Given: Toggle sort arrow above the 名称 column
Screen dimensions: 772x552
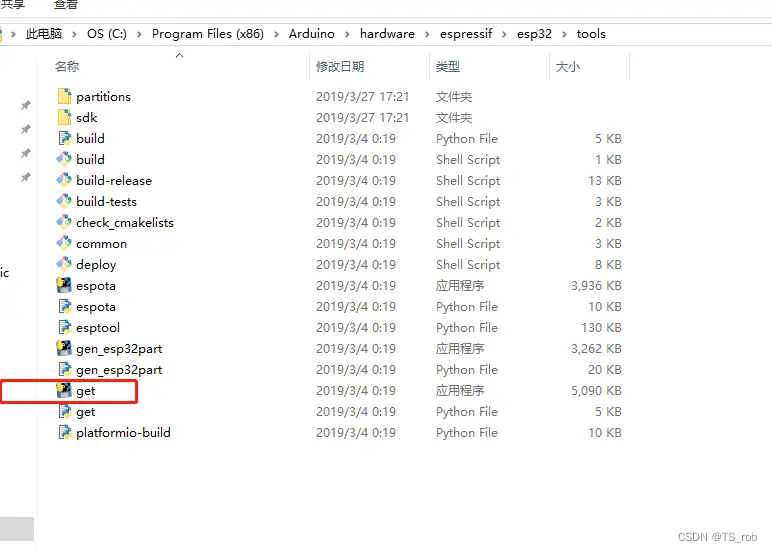Looking at the screenshot, I should click(x=180, y=56).
